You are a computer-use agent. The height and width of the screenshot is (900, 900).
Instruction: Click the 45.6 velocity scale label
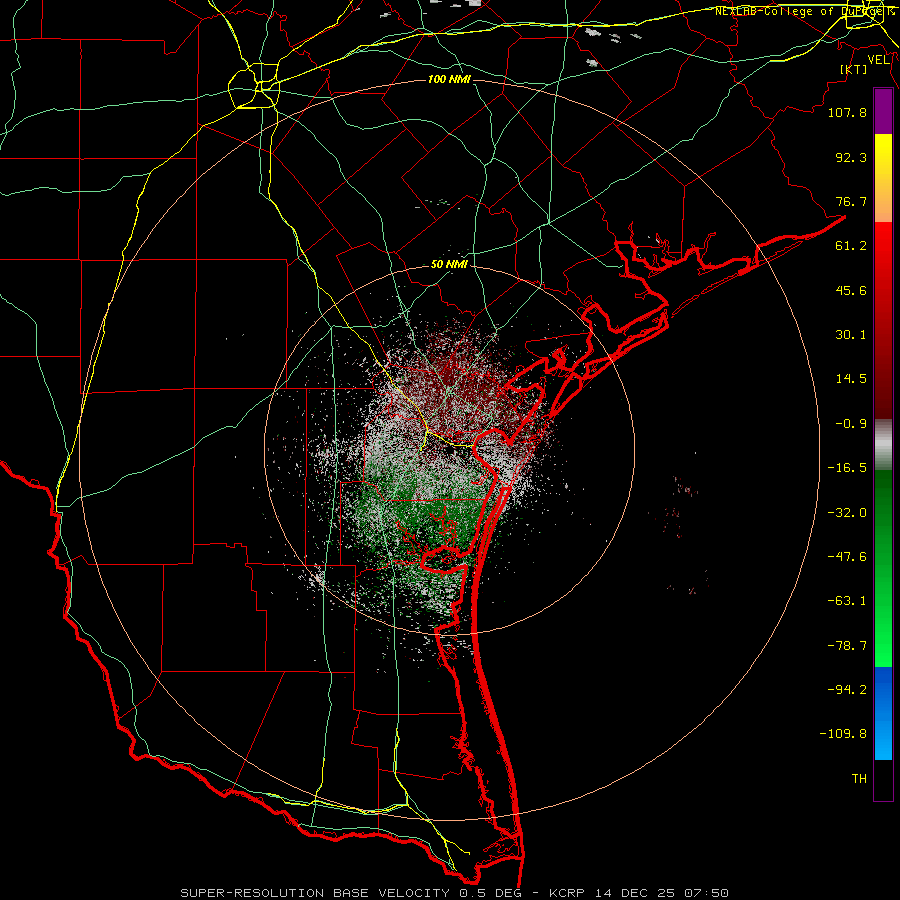click(x=851, y=290)
